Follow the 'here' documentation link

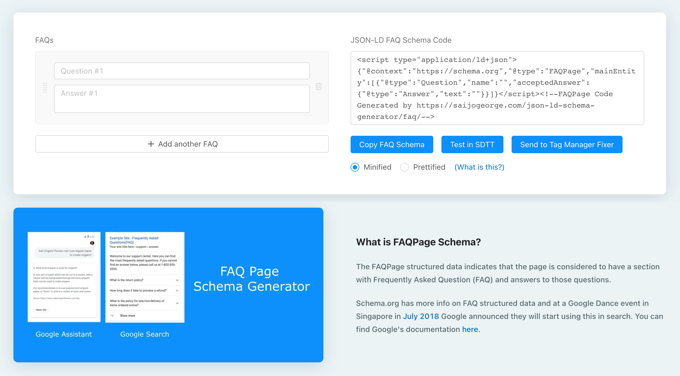470,329
